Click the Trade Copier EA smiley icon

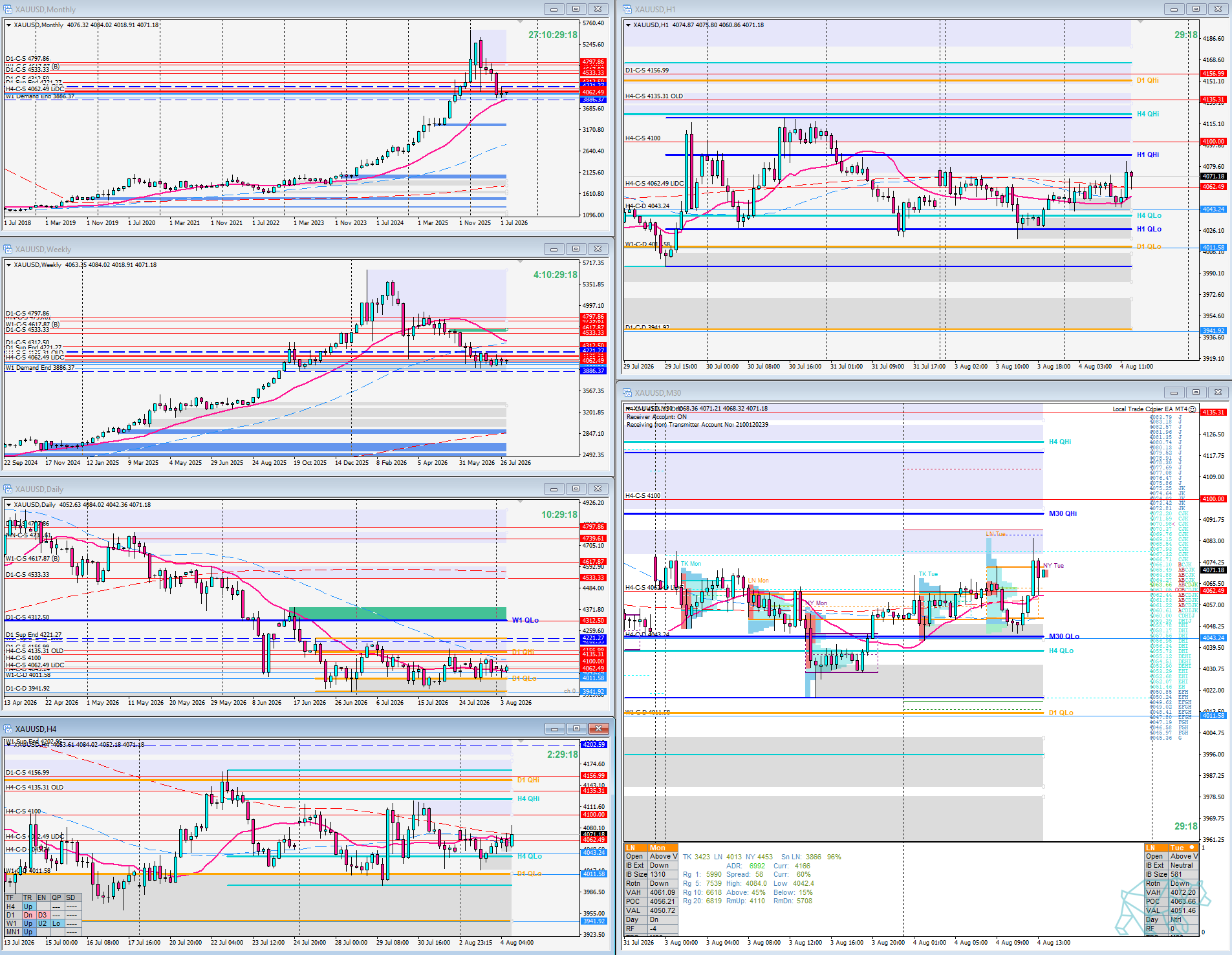click(1193, 409)
